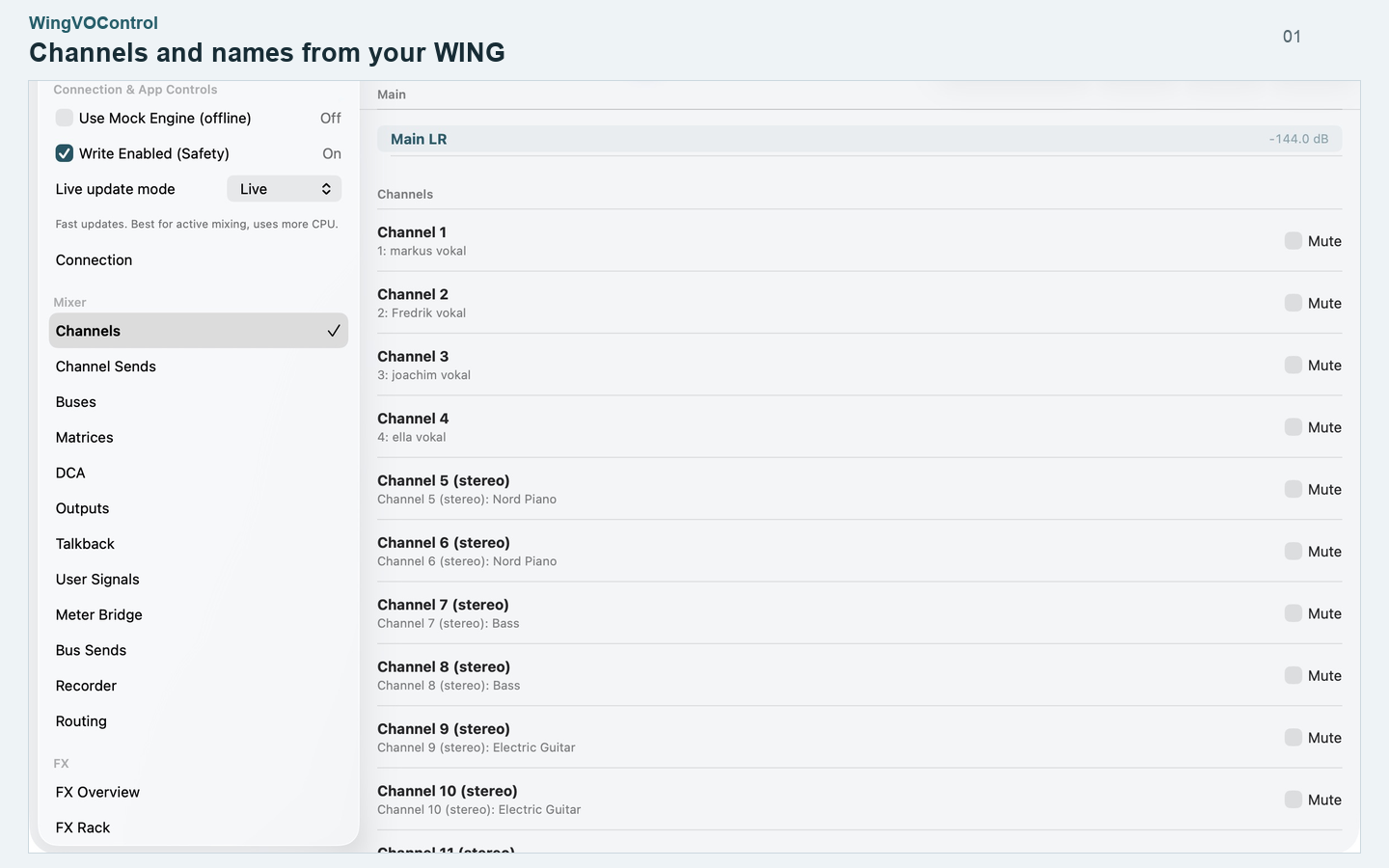Click 'Channel 9 (stereo): Electric Guitar' subtitle
The height and width of the screenshot is (868, 1389).
pyautogui.click(x=477, y=747)
